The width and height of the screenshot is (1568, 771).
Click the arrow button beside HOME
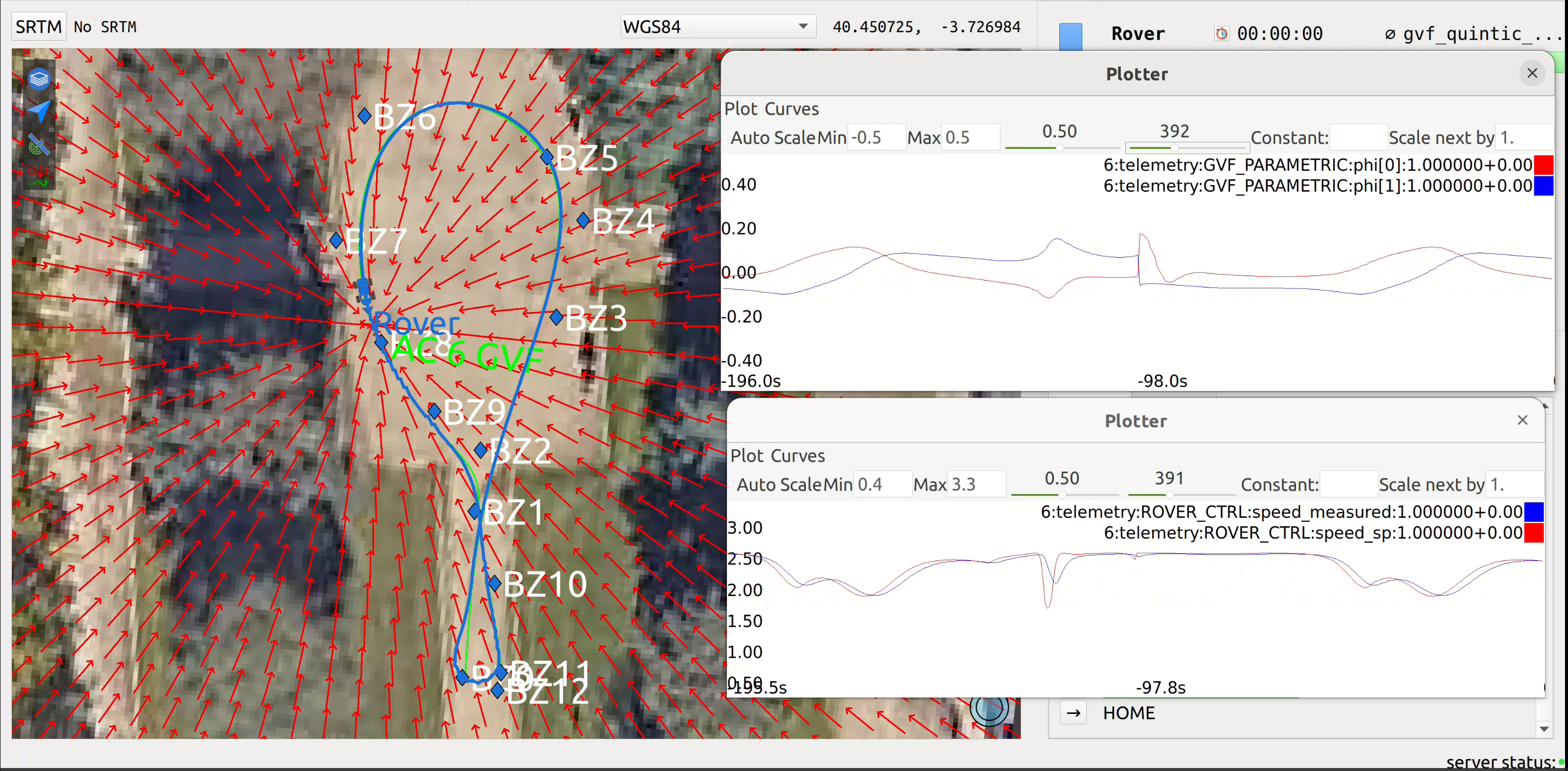pos(1074,712)
